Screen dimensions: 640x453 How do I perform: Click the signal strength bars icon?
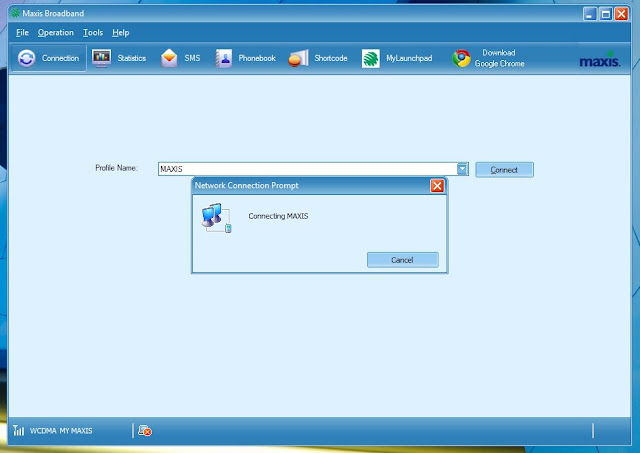click(18, 430)
